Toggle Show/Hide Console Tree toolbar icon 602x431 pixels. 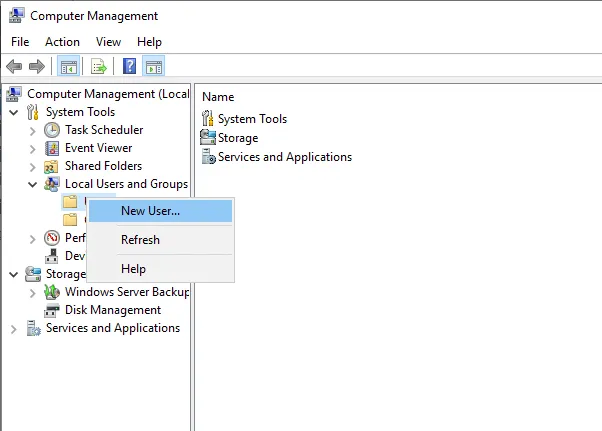[67, 66]
